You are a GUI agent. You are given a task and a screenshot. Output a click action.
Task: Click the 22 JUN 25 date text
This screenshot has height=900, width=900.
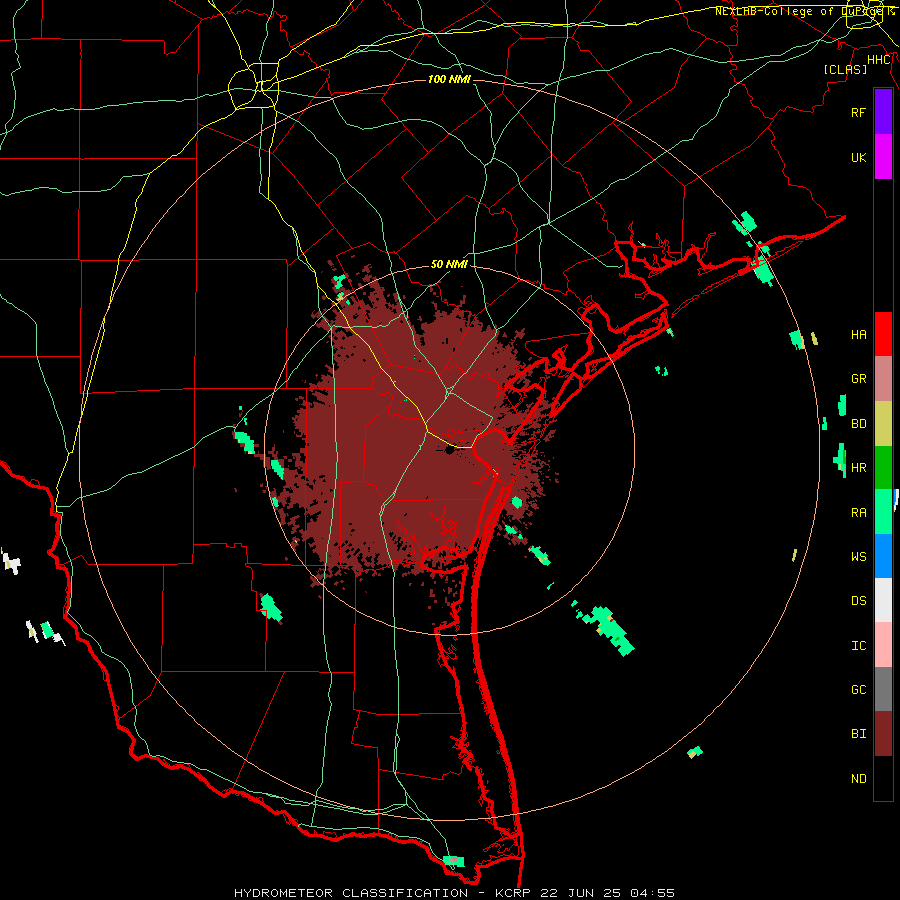[x=580, y=893]
